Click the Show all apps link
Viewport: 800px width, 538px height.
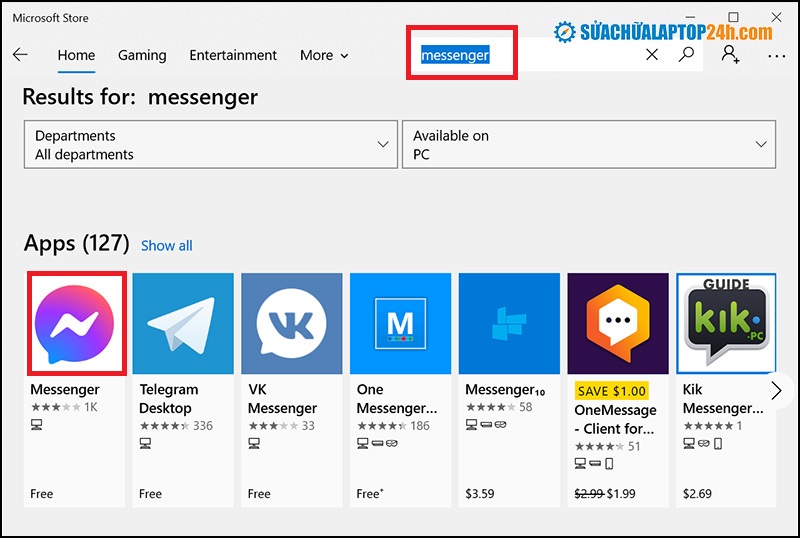tap(167, 245)
